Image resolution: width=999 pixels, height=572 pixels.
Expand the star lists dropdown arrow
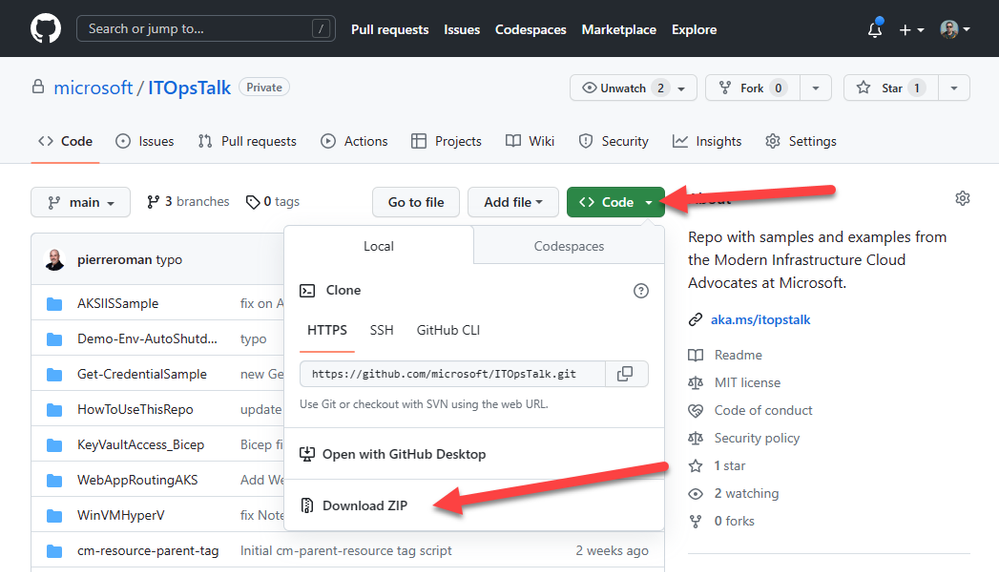(x=954, y=88)
